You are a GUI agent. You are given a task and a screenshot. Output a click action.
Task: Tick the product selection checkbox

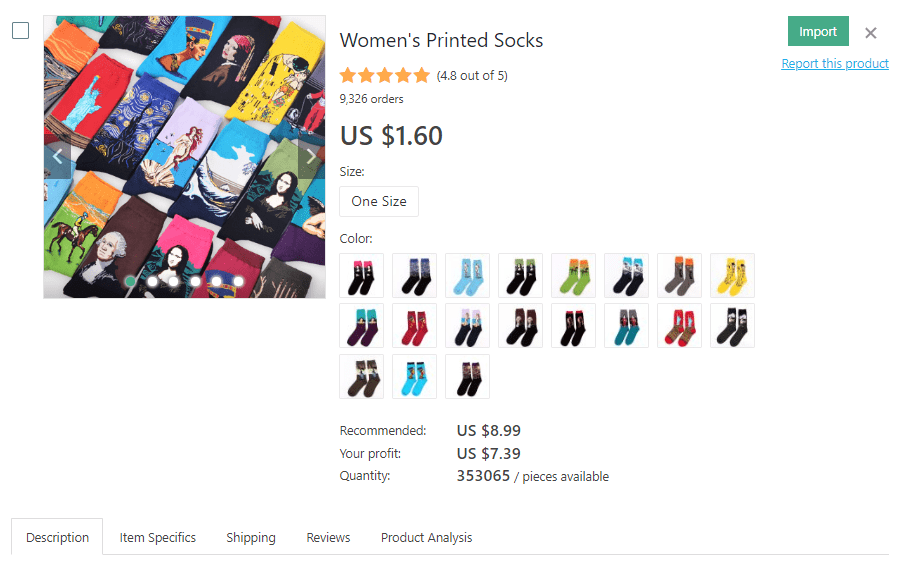[21, 31]
